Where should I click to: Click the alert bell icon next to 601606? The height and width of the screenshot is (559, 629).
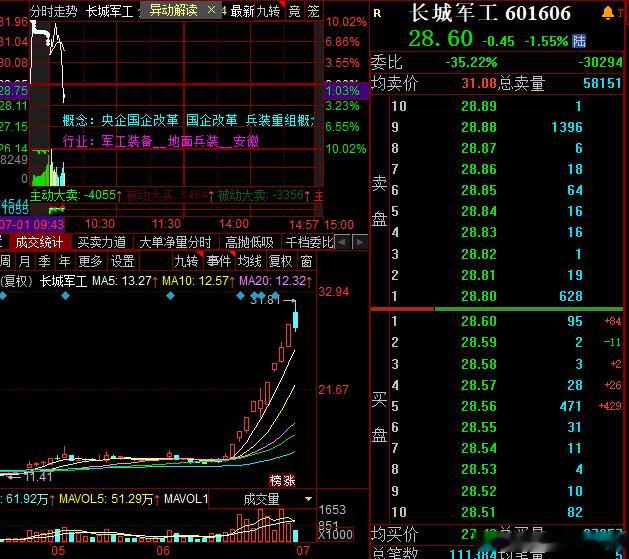click(x=608, y=13)
